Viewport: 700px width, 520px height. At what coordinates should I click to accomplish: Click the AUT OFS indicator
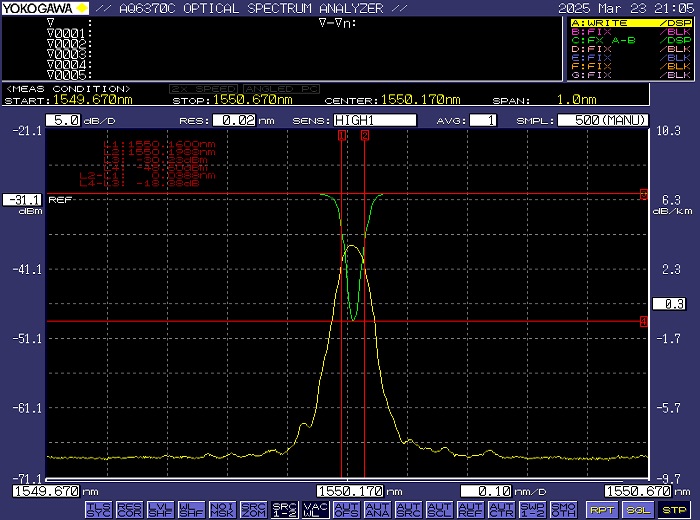(x=346, y=509)
